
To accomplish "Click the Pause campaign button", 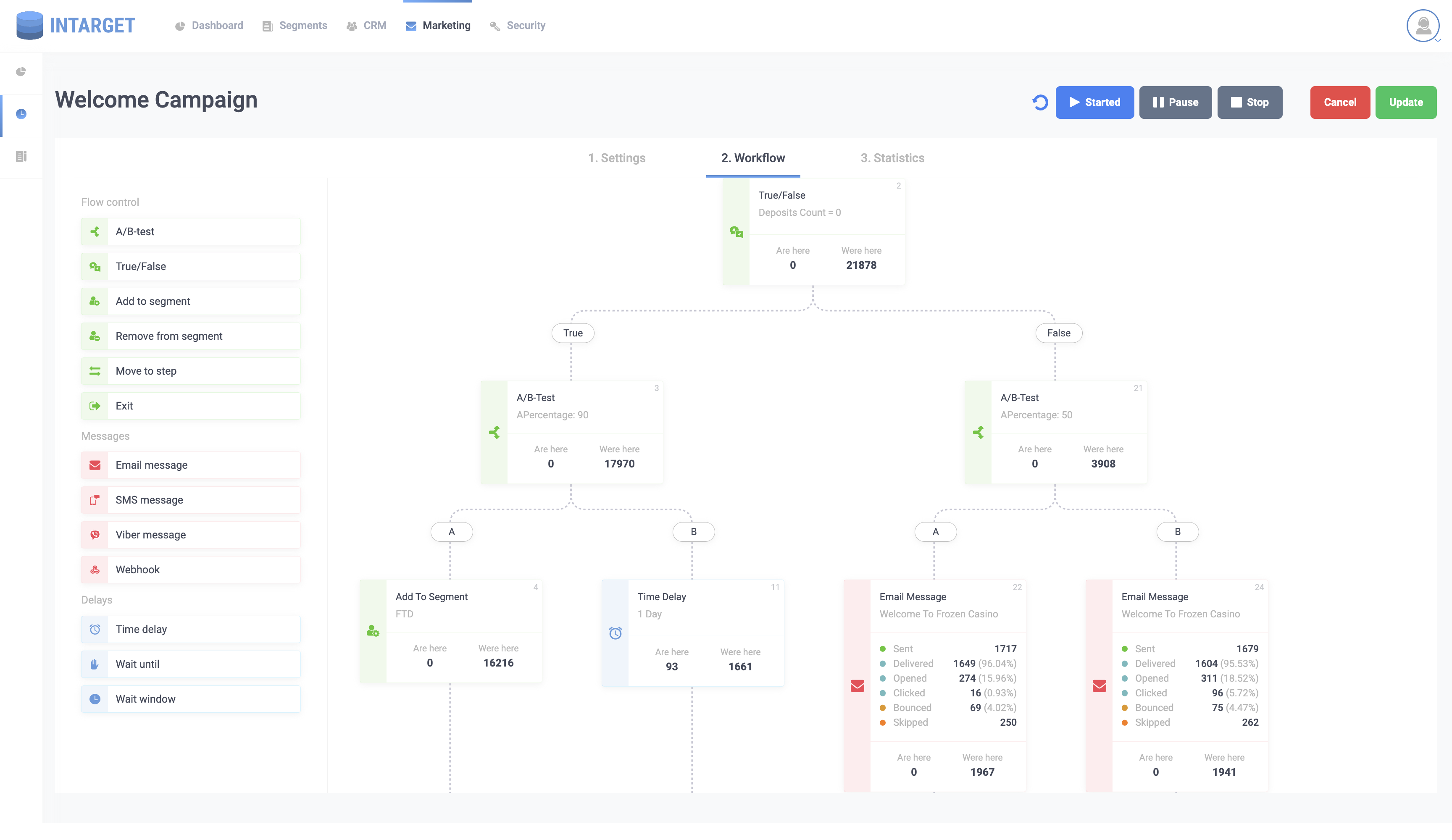I will 1175,101.
